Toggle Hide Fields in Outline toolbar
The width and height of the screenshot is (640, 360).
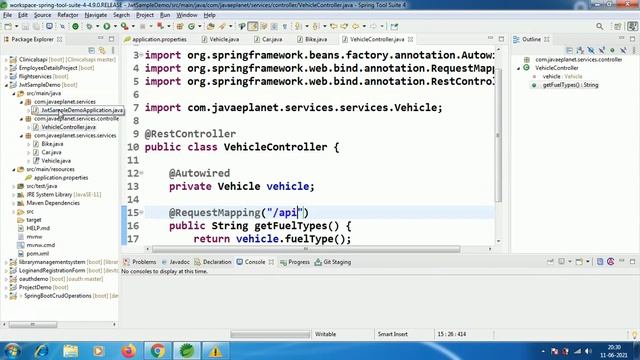coord(591,50)
